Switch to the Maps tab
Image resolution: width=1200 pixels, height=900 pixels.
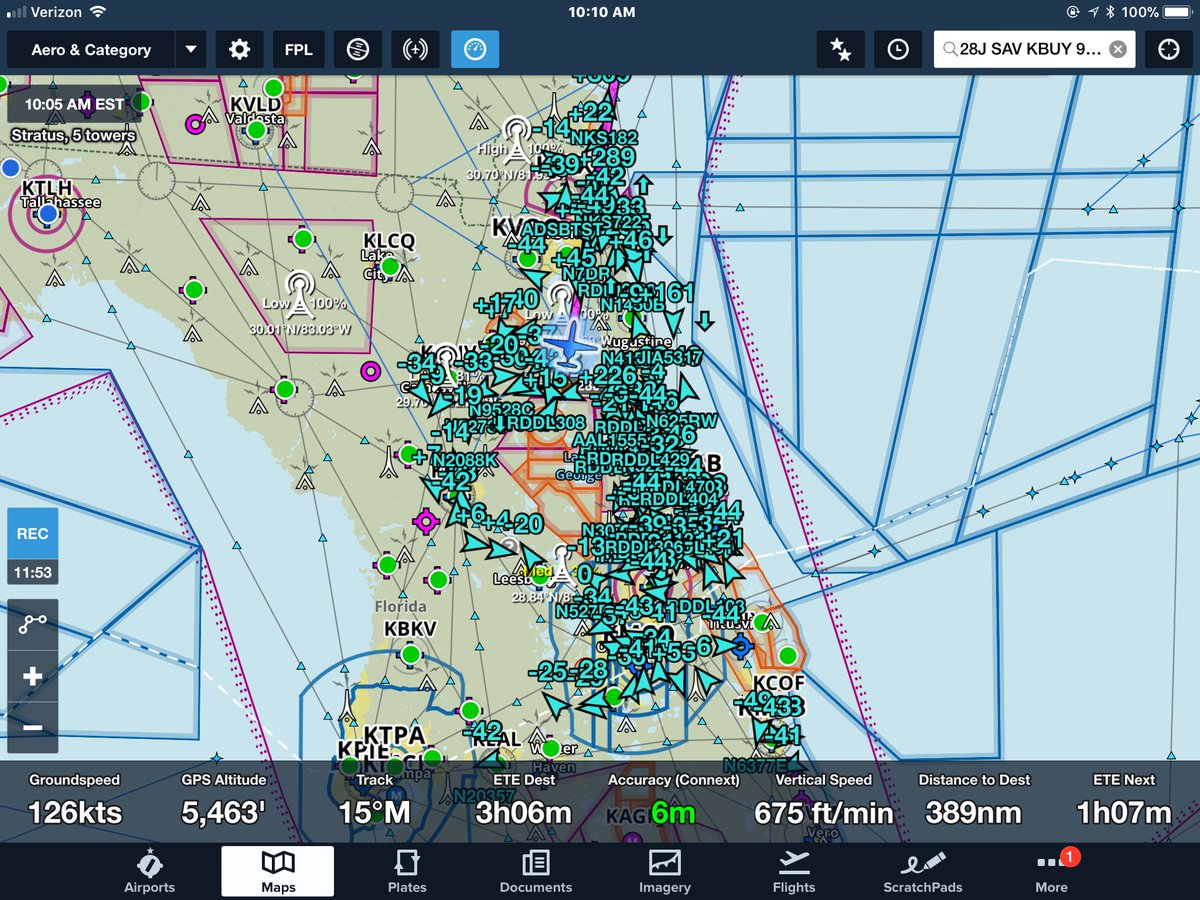tap(278, 870)
